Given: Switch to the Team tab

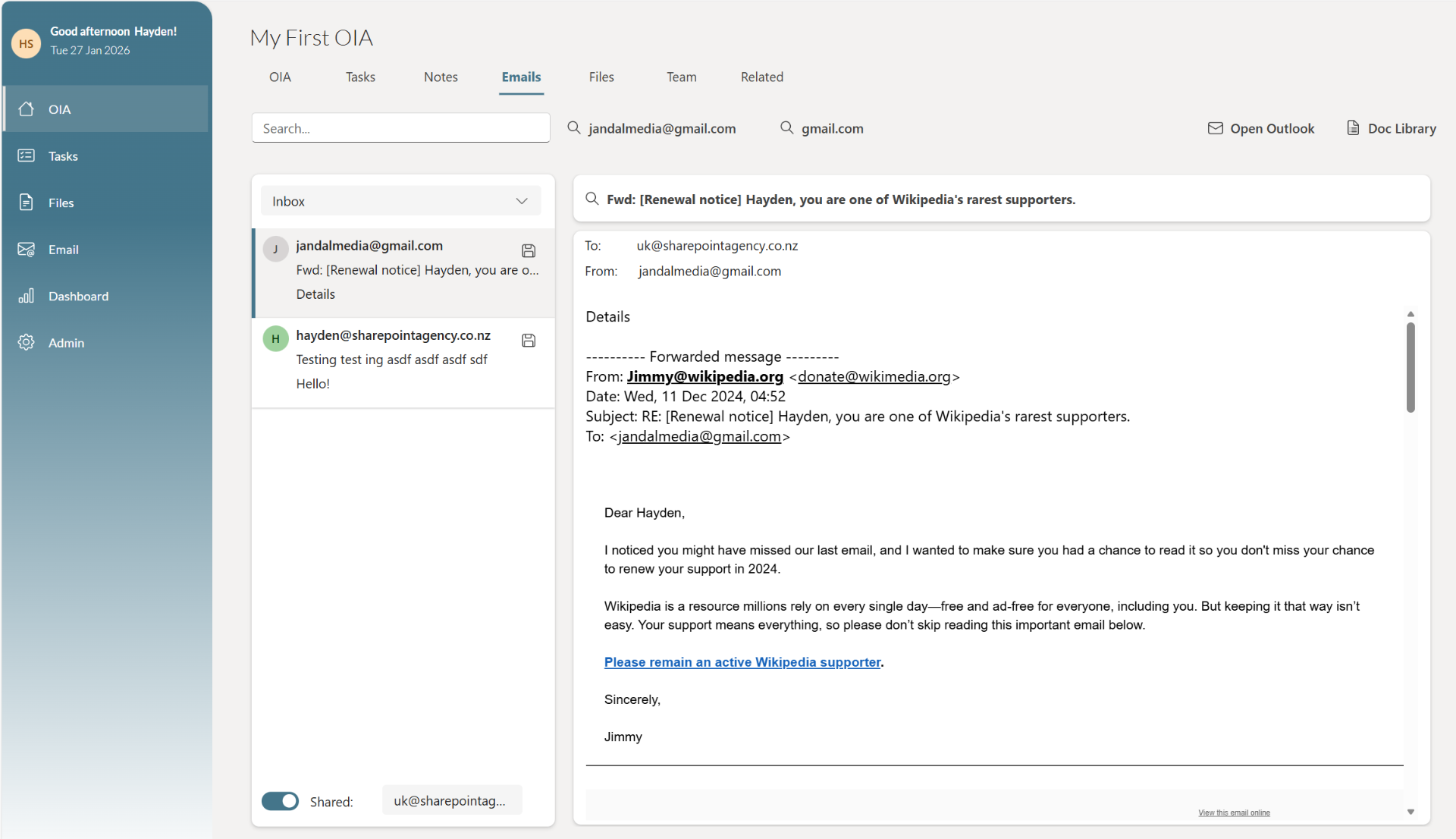Looking at the screenshot, I should tap(682, 77).
